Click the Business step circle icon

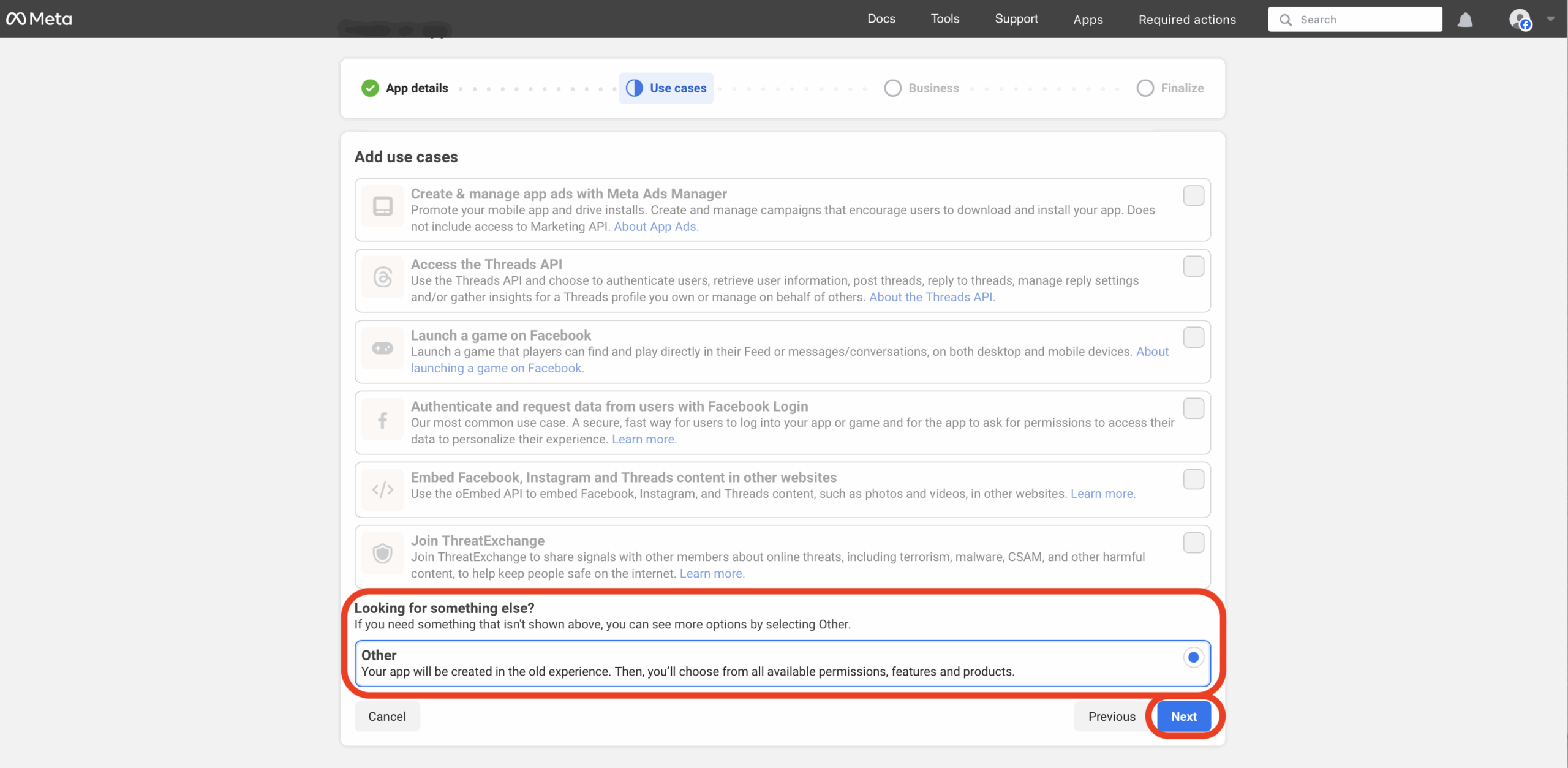892,88
